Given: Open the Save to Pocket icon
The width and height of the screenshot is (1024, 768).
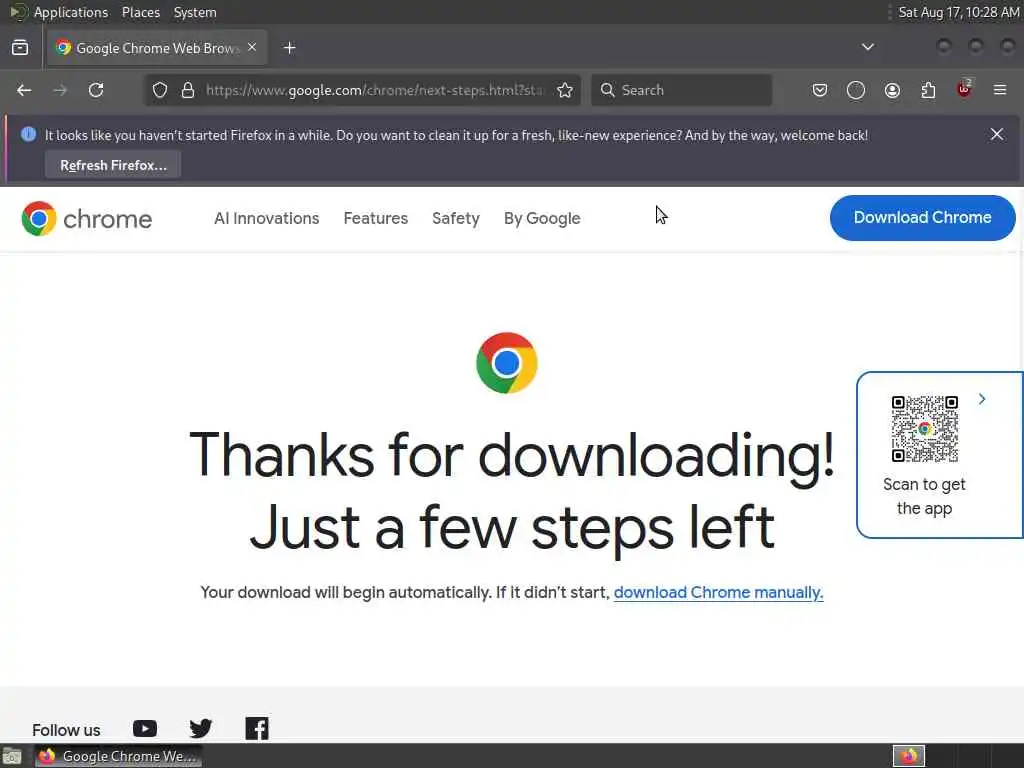Looking at the screenshot, I should [820, 90].
